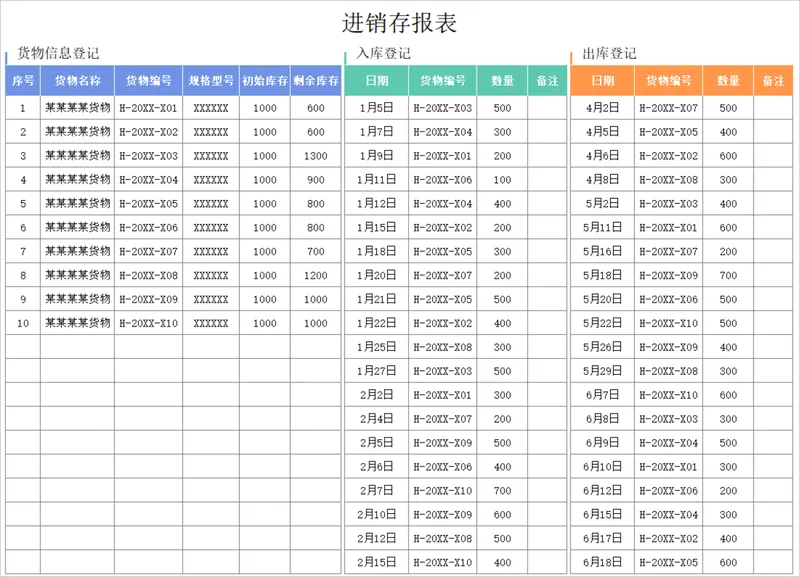
Task: Click quantity 600 in the 6月7日 row
Action: pyautogui.click(x=728, y=395)
